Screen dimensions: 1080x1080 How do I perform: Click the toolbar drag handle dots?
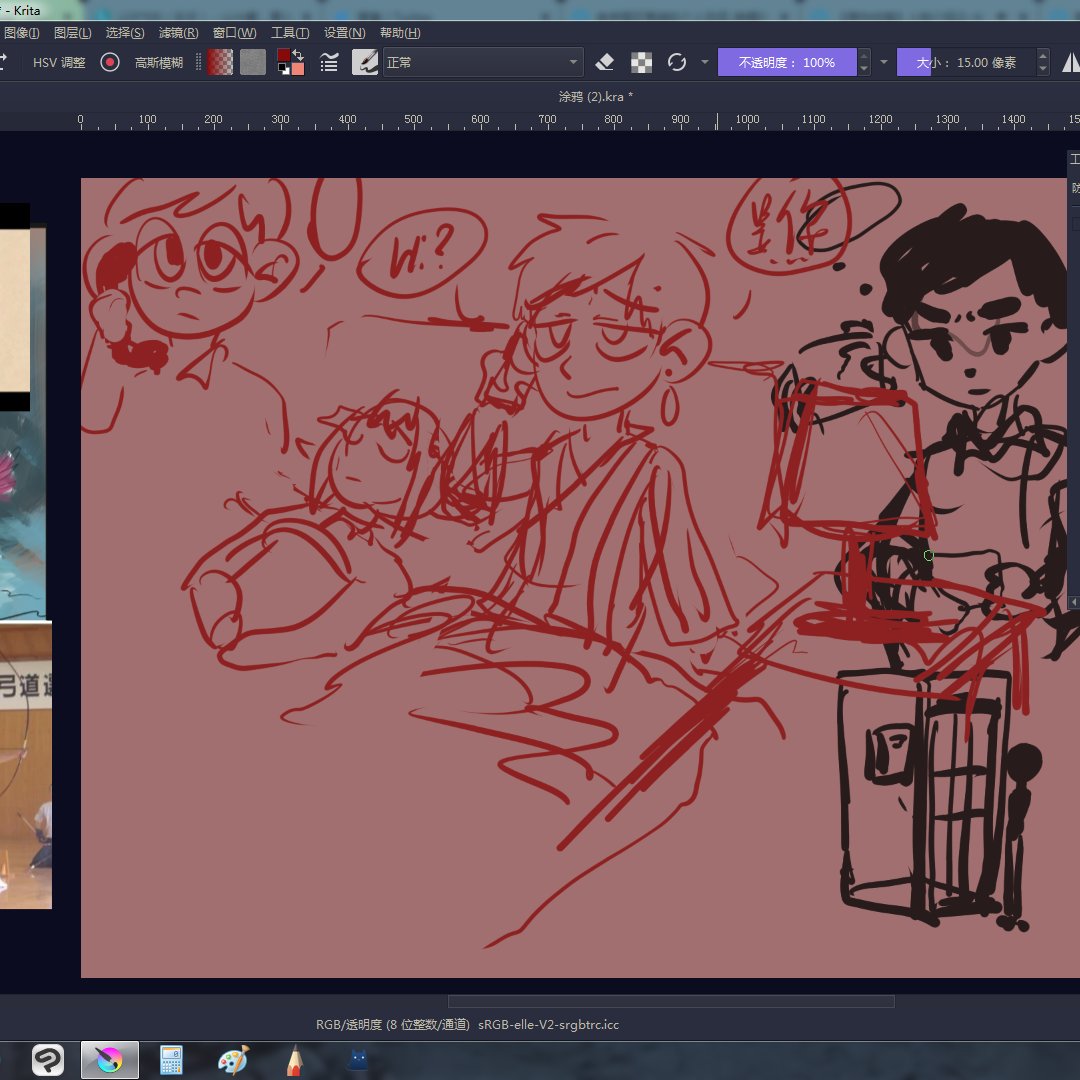click(198, 62)
